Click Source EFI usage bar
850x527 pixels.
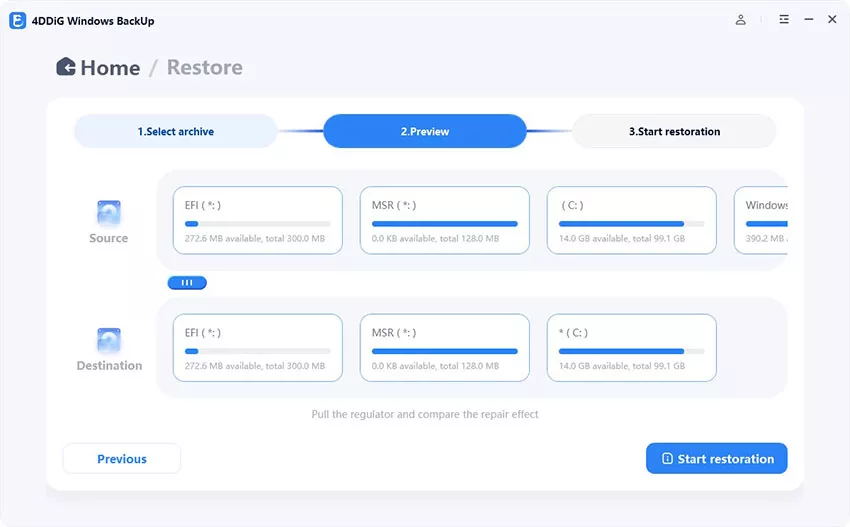[257, 223]
